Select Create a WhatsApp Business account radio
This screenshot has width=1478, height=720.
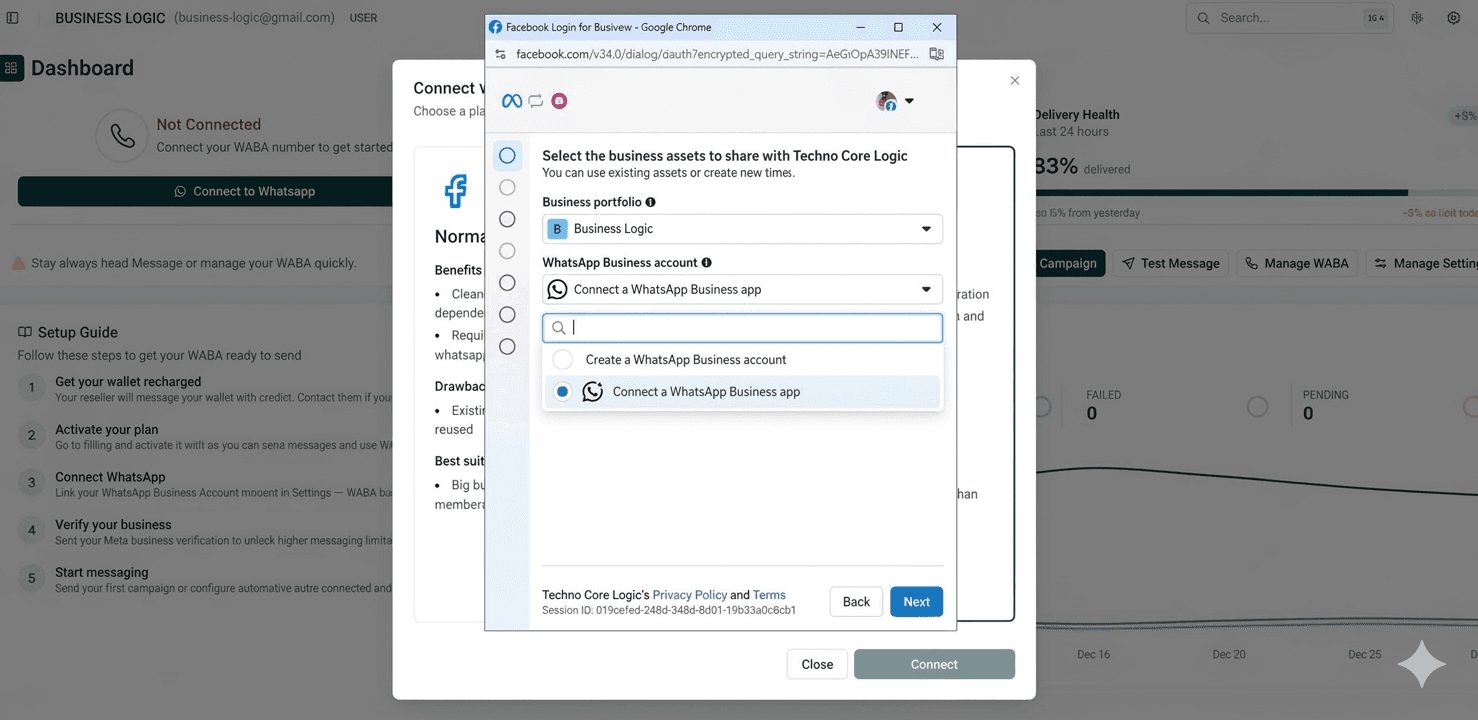[563, 360]
